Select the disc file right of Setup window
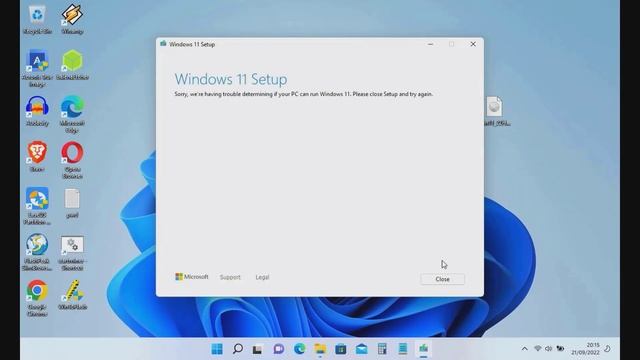Screen dimensions: 640x360 tap(495, 111)
